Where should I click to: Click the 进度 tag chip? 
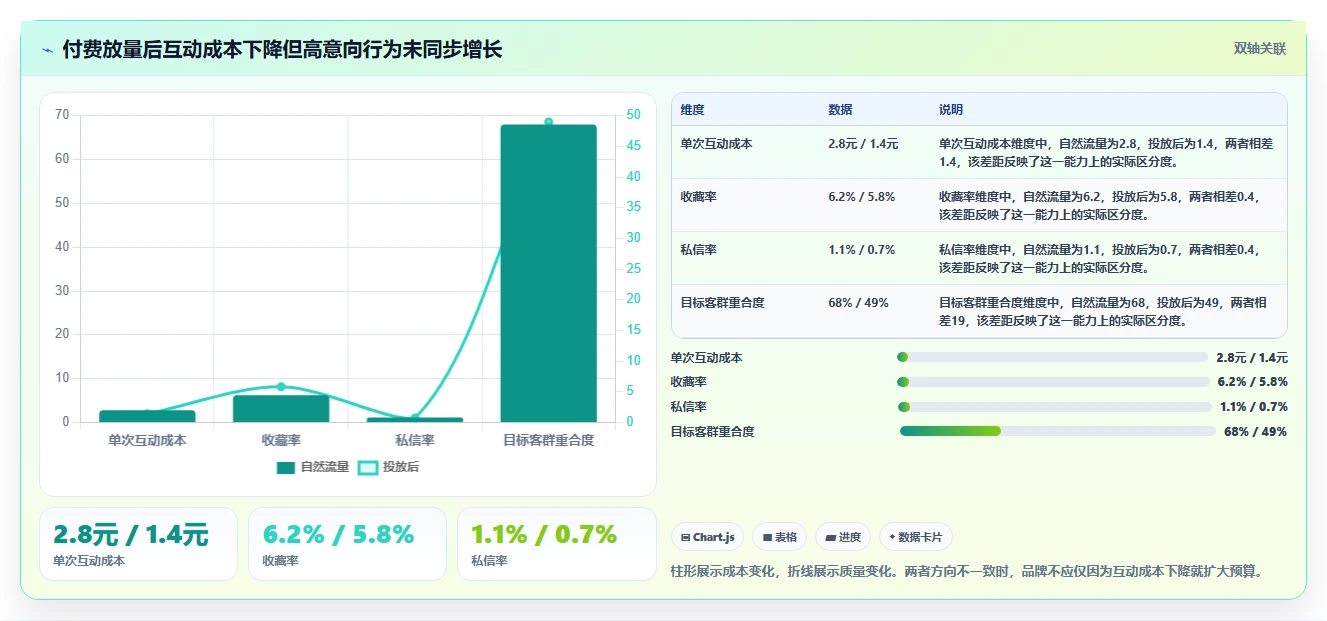[843, 537]
